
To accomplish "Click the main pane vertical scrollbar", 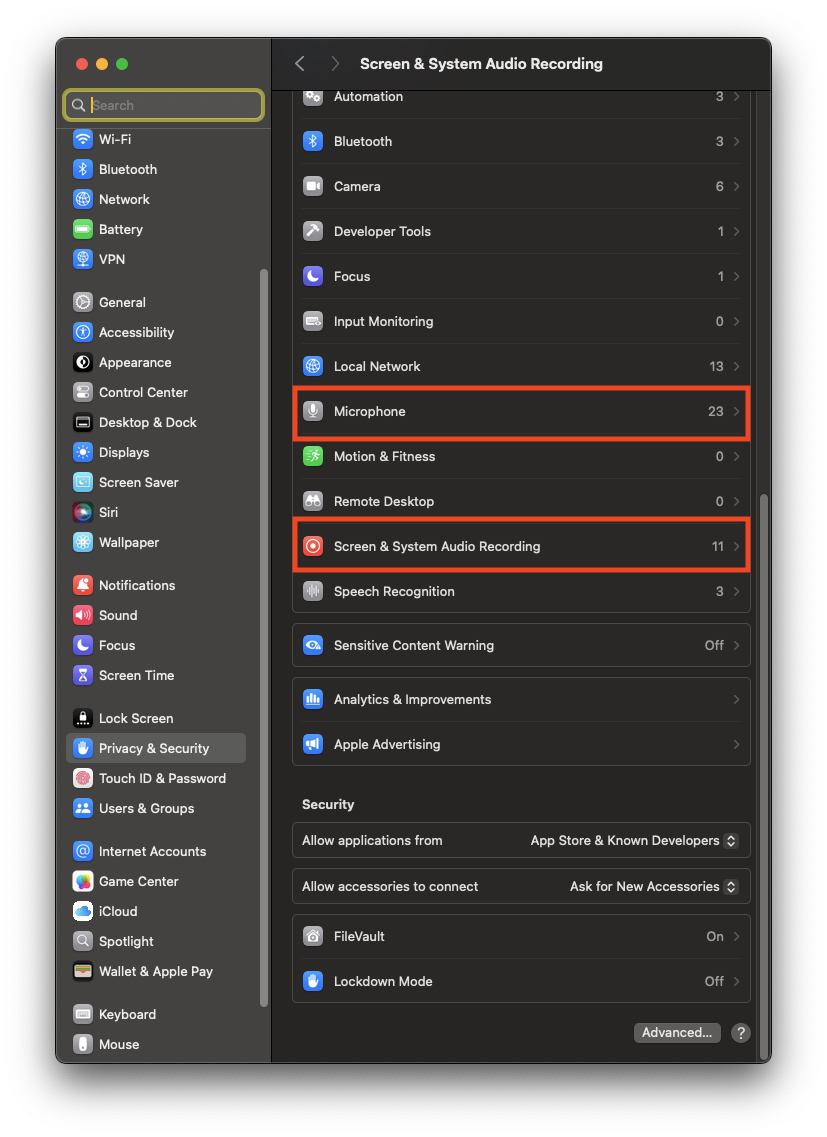I will (763, 777).
